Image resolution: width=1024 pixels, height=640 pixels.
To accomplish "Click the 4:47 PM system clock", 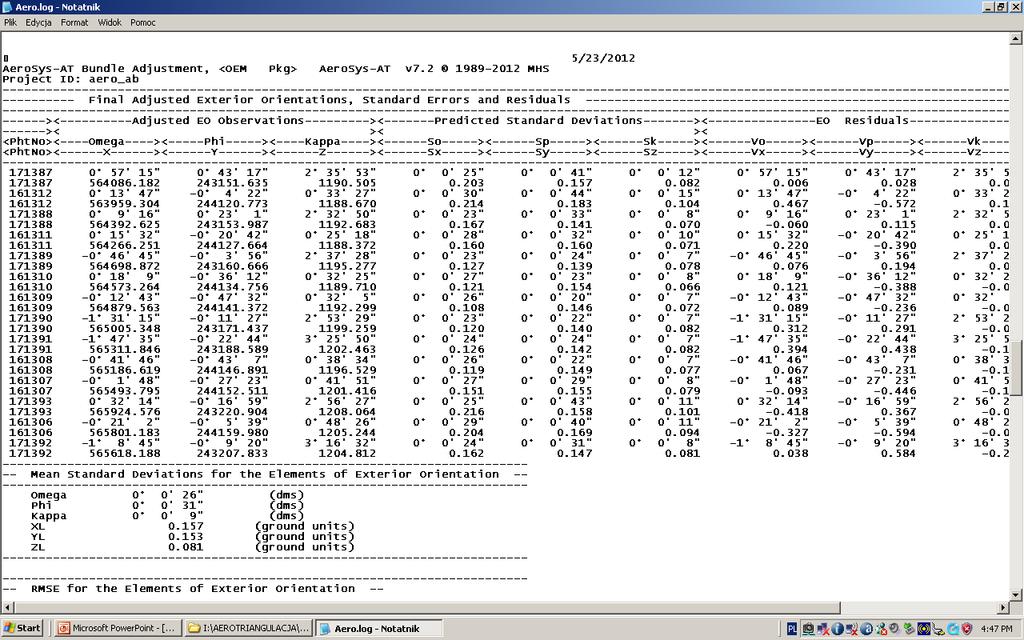I will pyautogui.click(x=997, y=629).
